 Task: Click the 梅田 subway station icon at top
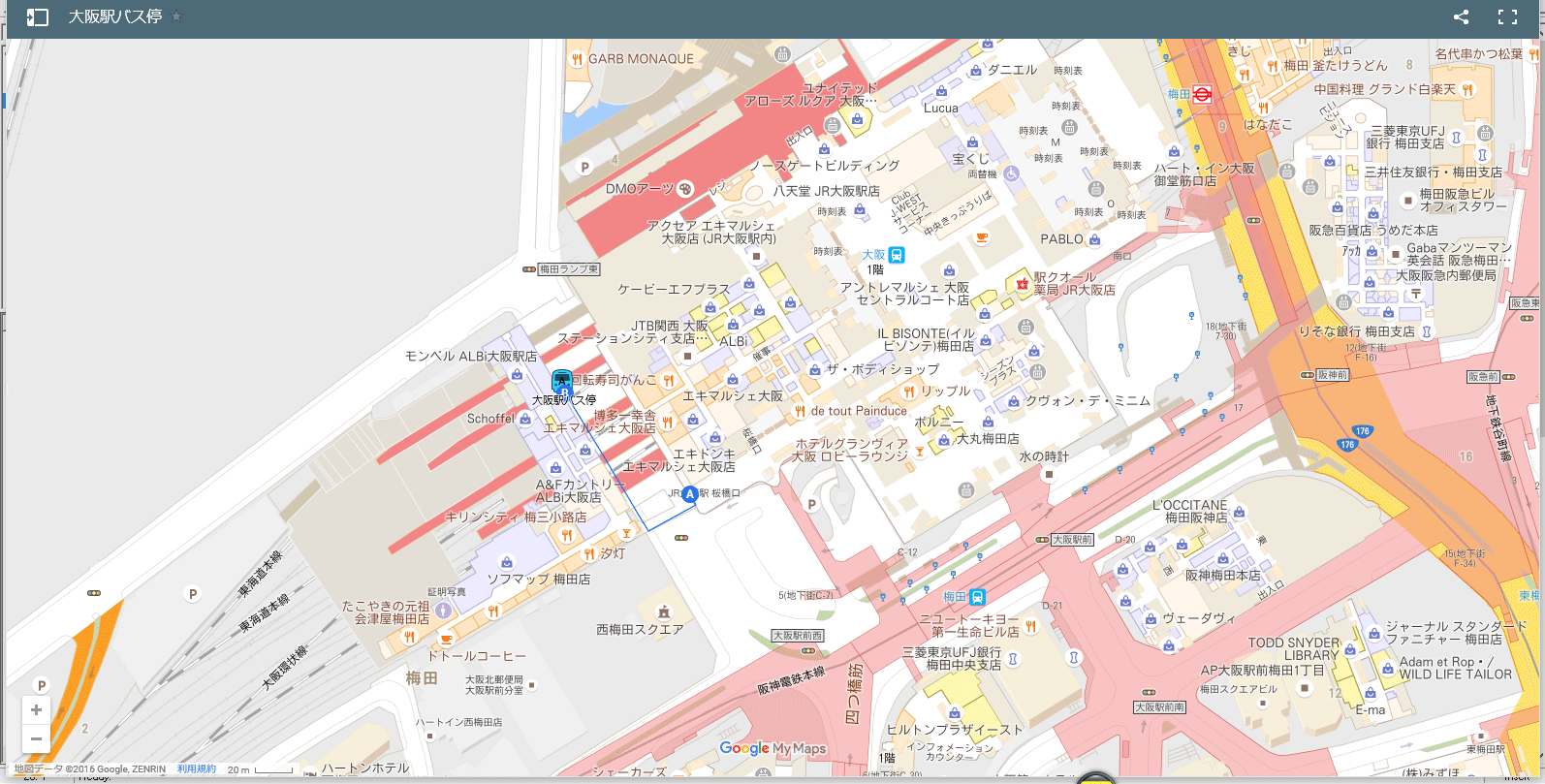(1202, 94)
